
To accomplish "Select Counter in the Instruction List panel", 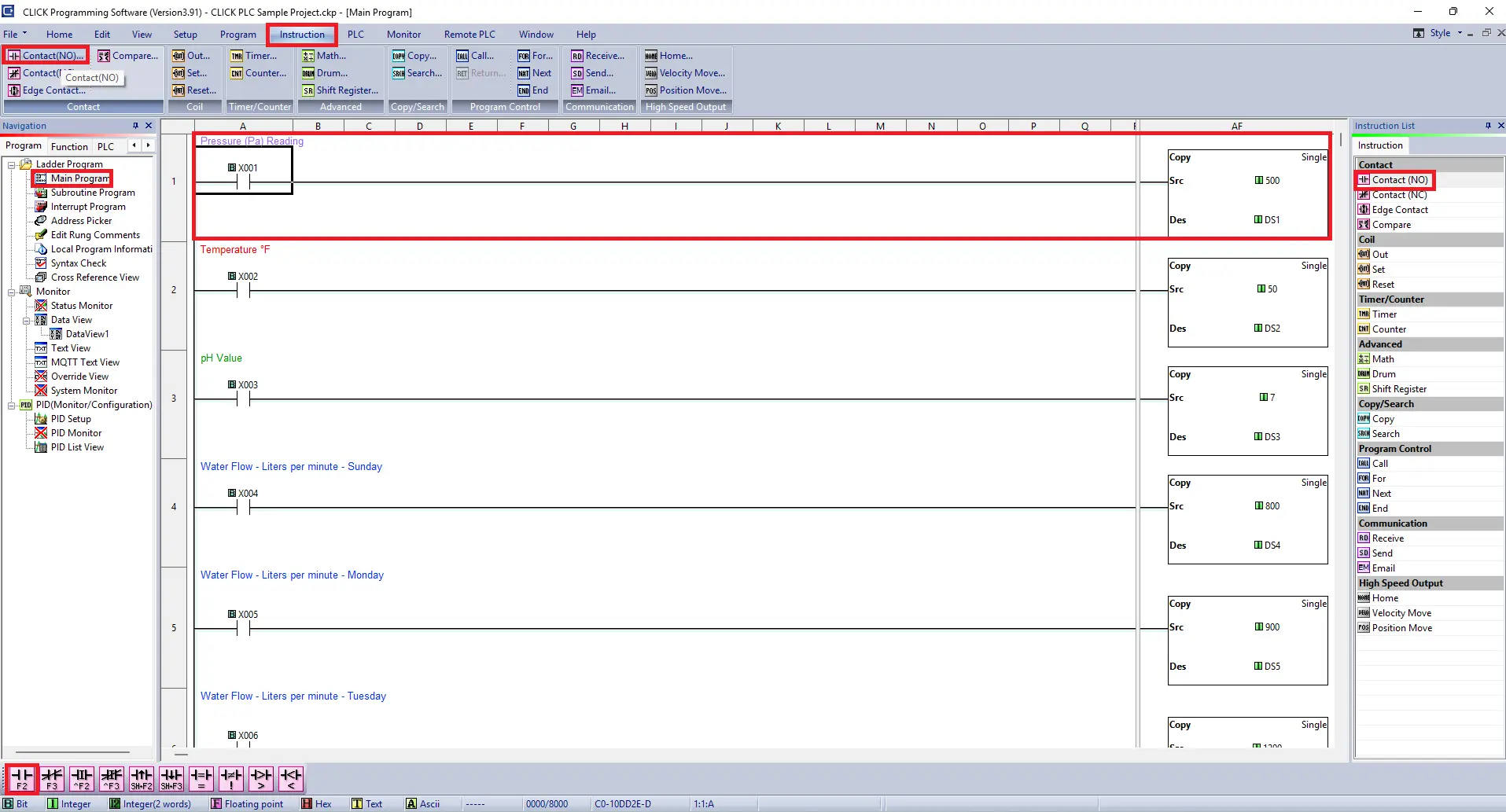I will pos(1389,329).
